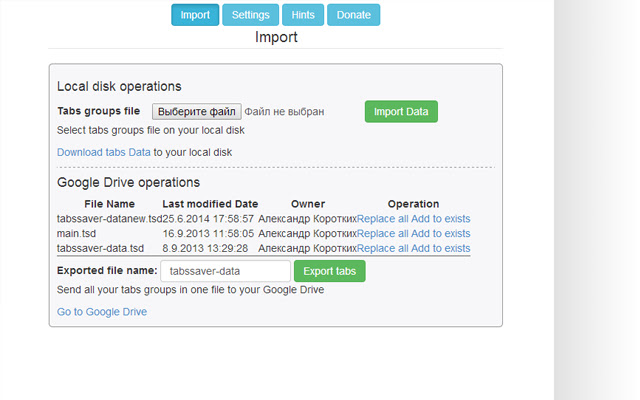The image size is (640, 400).
Task: Click the File Name column header
Action: click(109, 204)
